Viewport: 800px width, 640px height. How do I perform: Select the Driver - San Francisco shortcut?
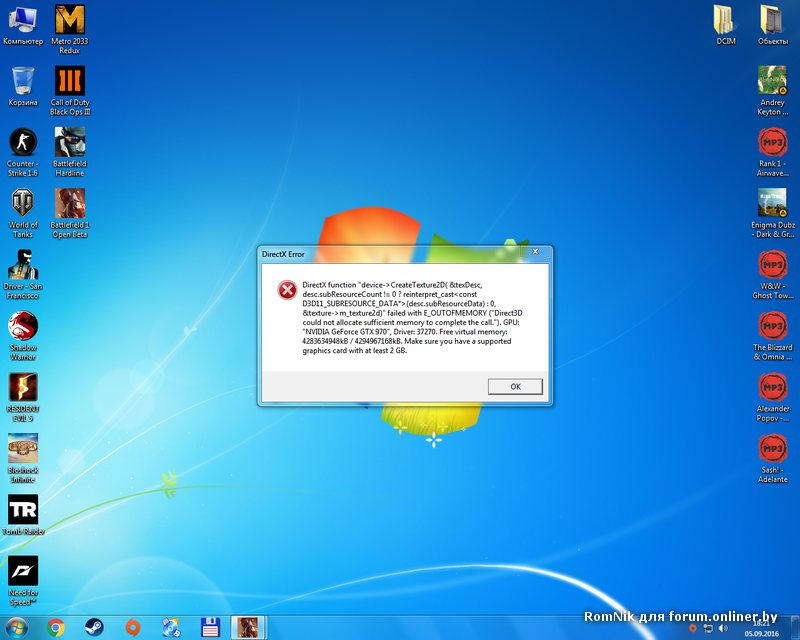[x=23, y=275]
